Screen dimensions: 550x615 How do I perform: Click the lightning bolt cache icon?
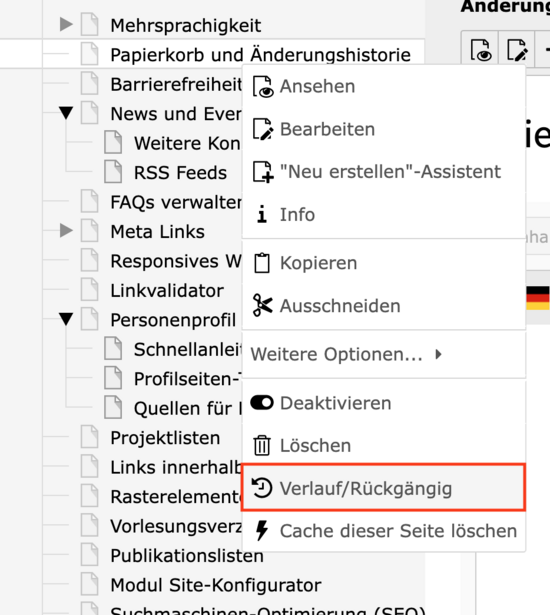pos(262,531)
